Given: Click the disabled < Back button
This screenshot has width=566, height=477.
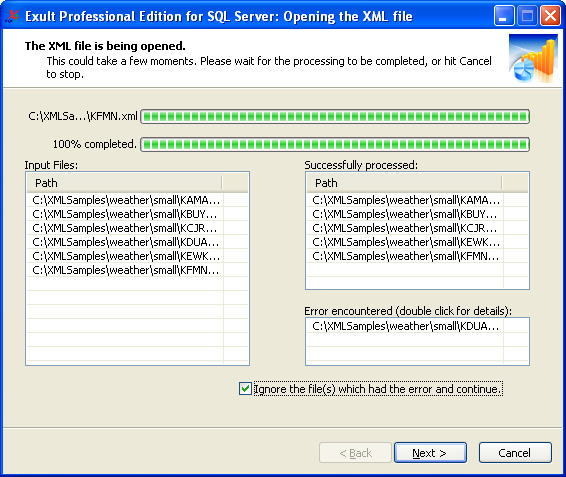Looking at the screenshot, I should click(x=355, y=452).
